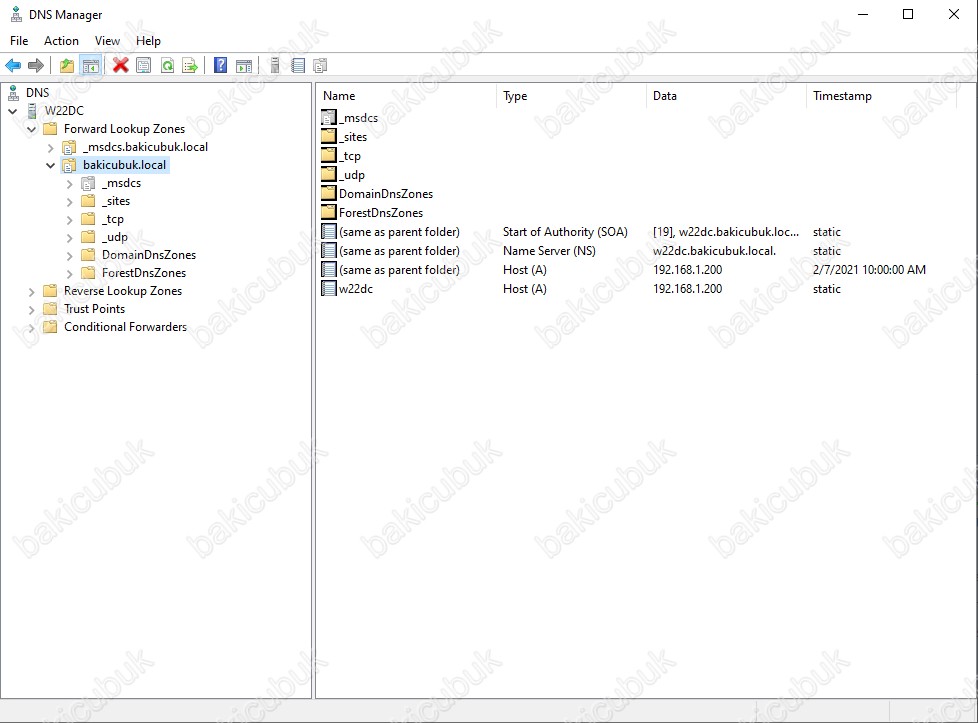The width and height of the screenshot is (978, 723).
Task: Select the w22dc Host (A) record
Action: click(x=356, y=289)
